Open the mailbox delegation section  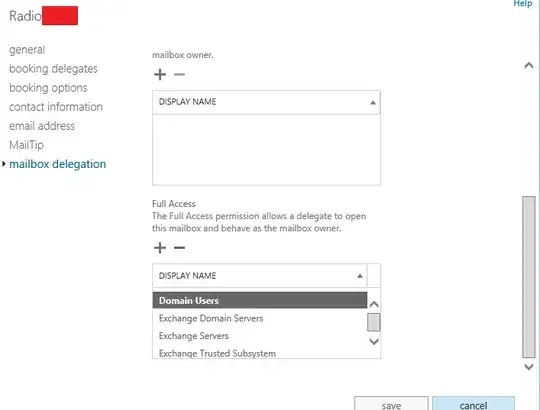point(58,164)
